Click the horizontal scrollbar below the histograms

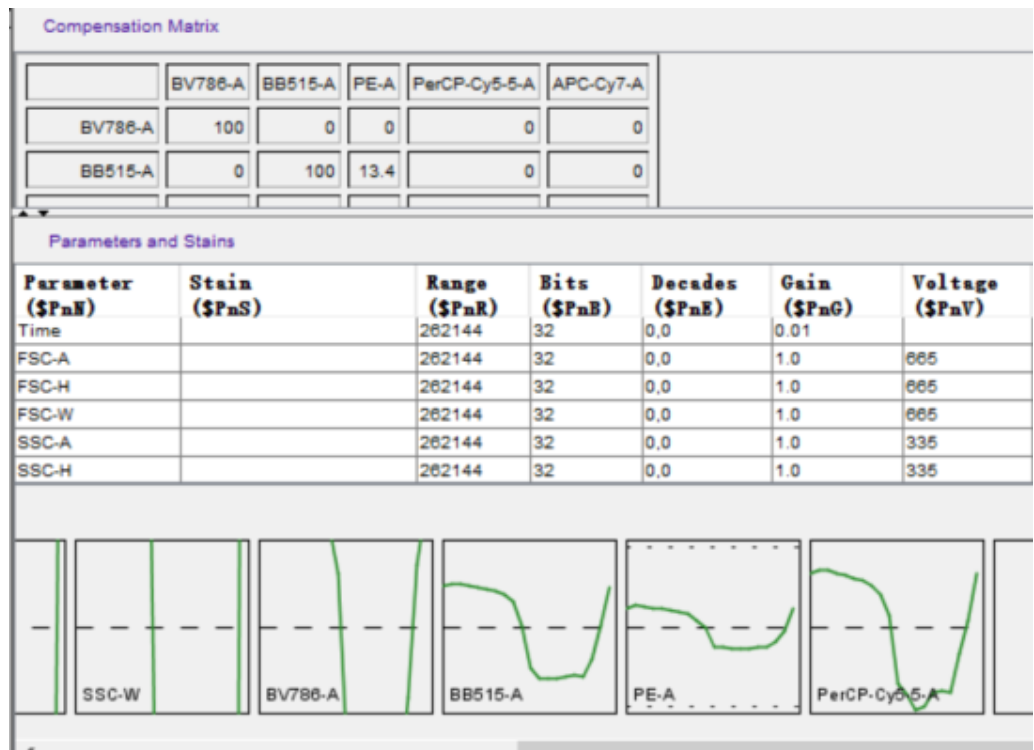pos(776,745)
